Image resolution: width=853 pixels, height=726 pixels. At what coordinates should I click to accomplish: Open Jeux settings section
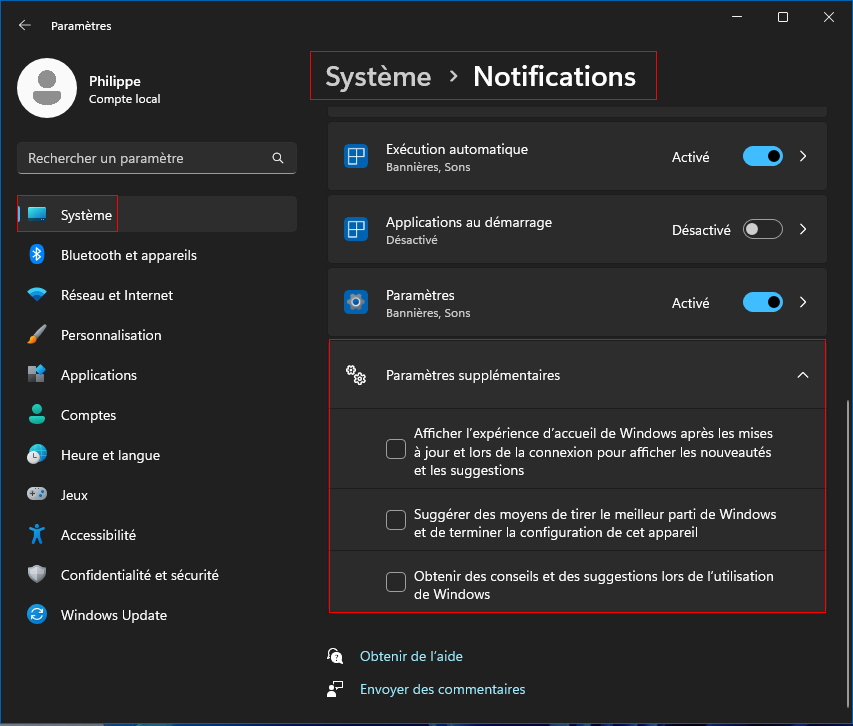point(157,494)
